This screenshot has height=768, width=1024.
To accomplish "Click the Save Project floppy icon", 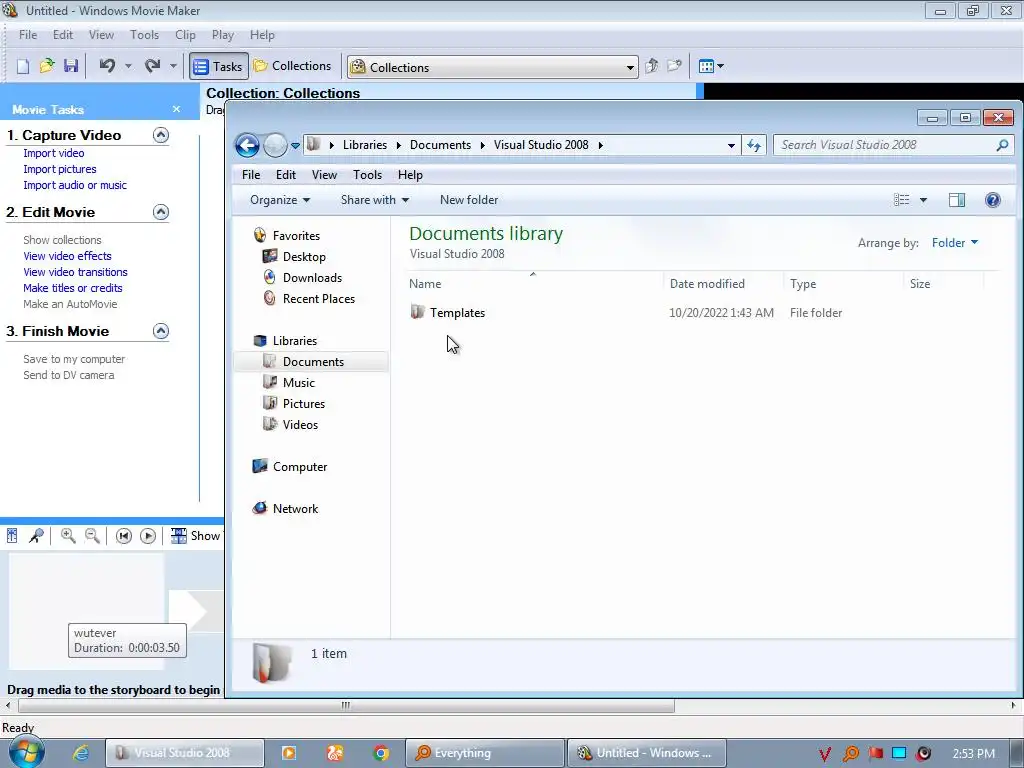I will click(71, 66).
